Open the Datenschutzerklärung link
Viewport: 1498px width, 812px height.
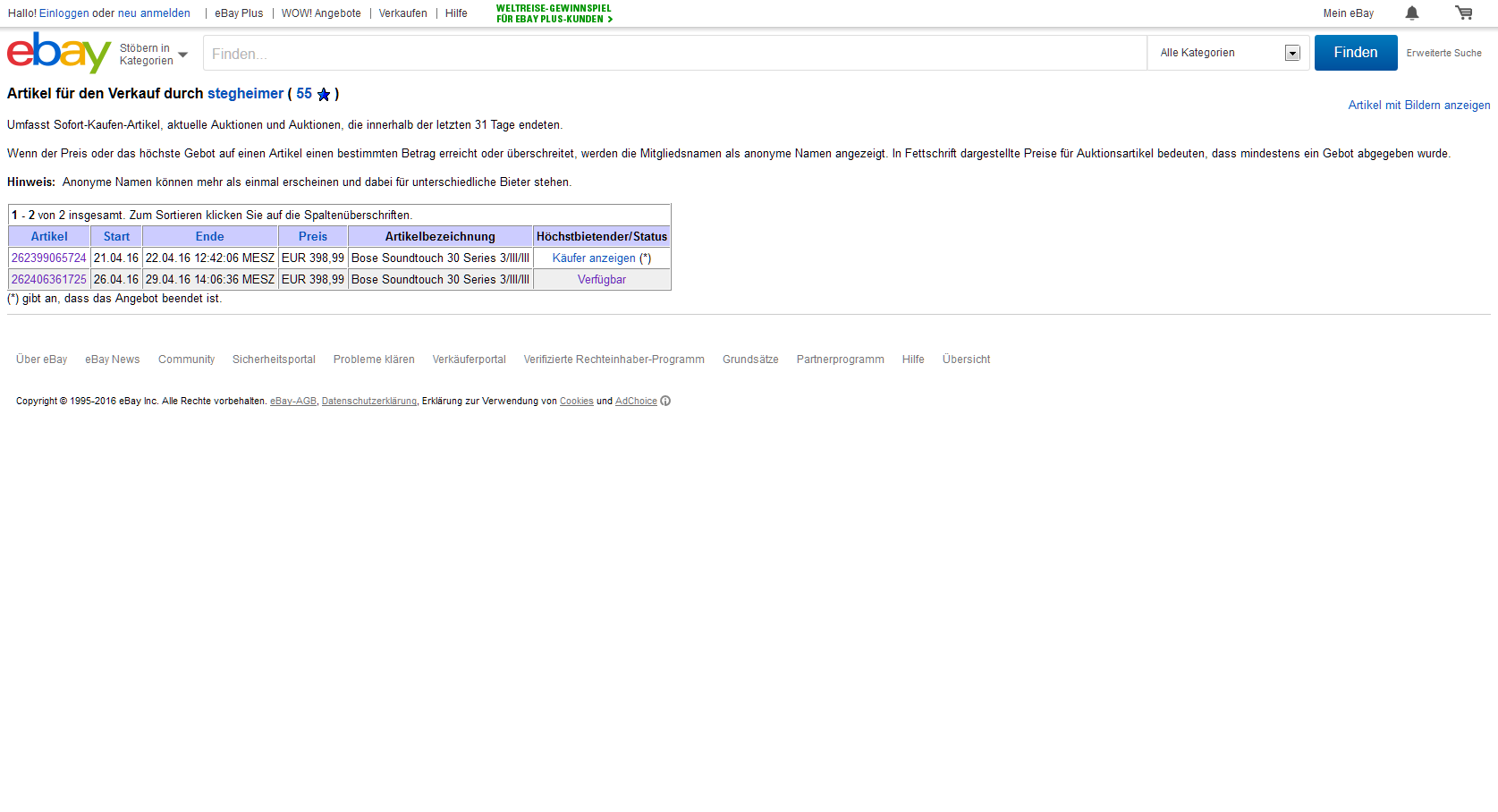pyautogui.click(x=369, y=402)
